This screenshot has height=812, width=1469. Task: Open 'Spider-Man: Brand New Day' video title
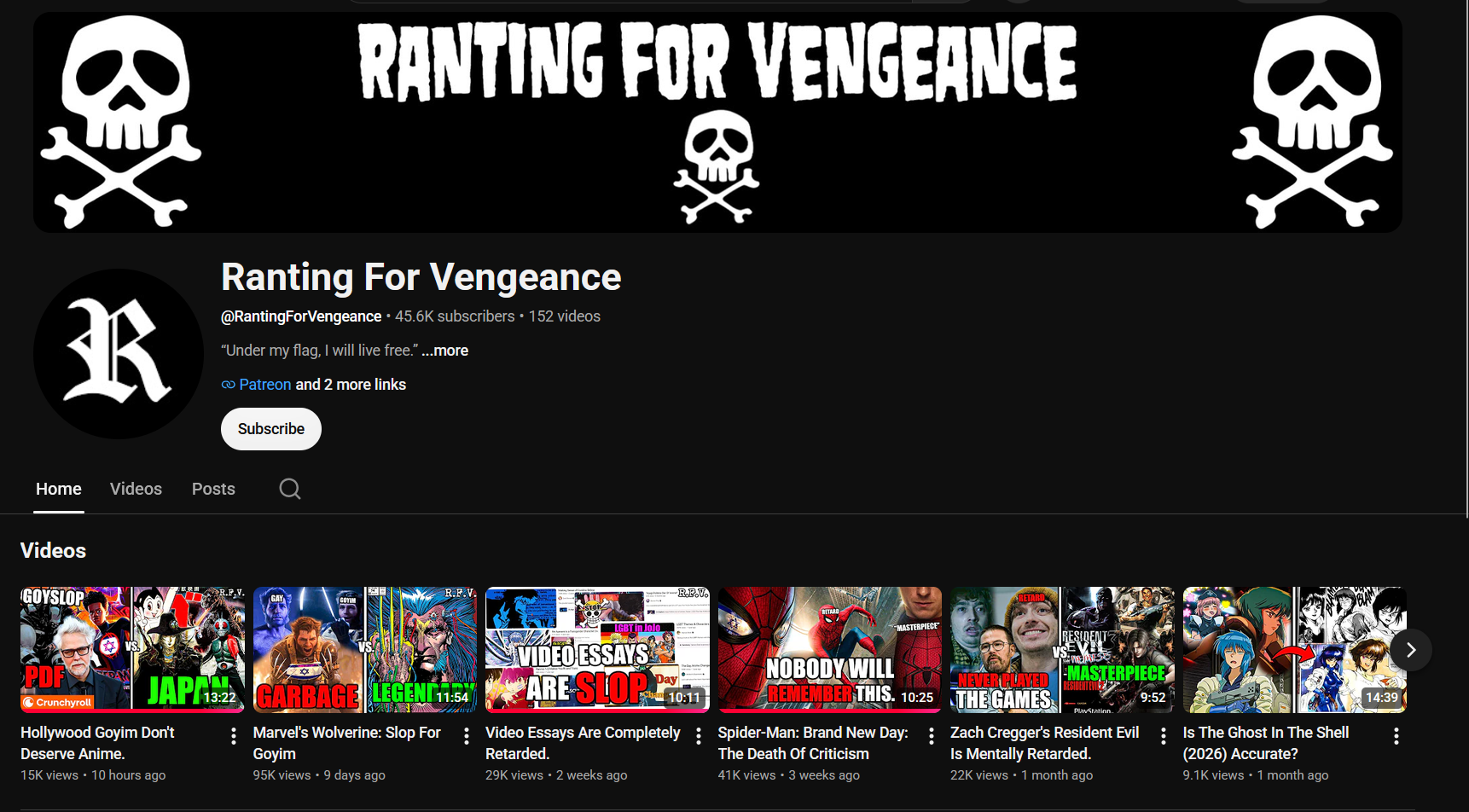(x=813, y=743)
